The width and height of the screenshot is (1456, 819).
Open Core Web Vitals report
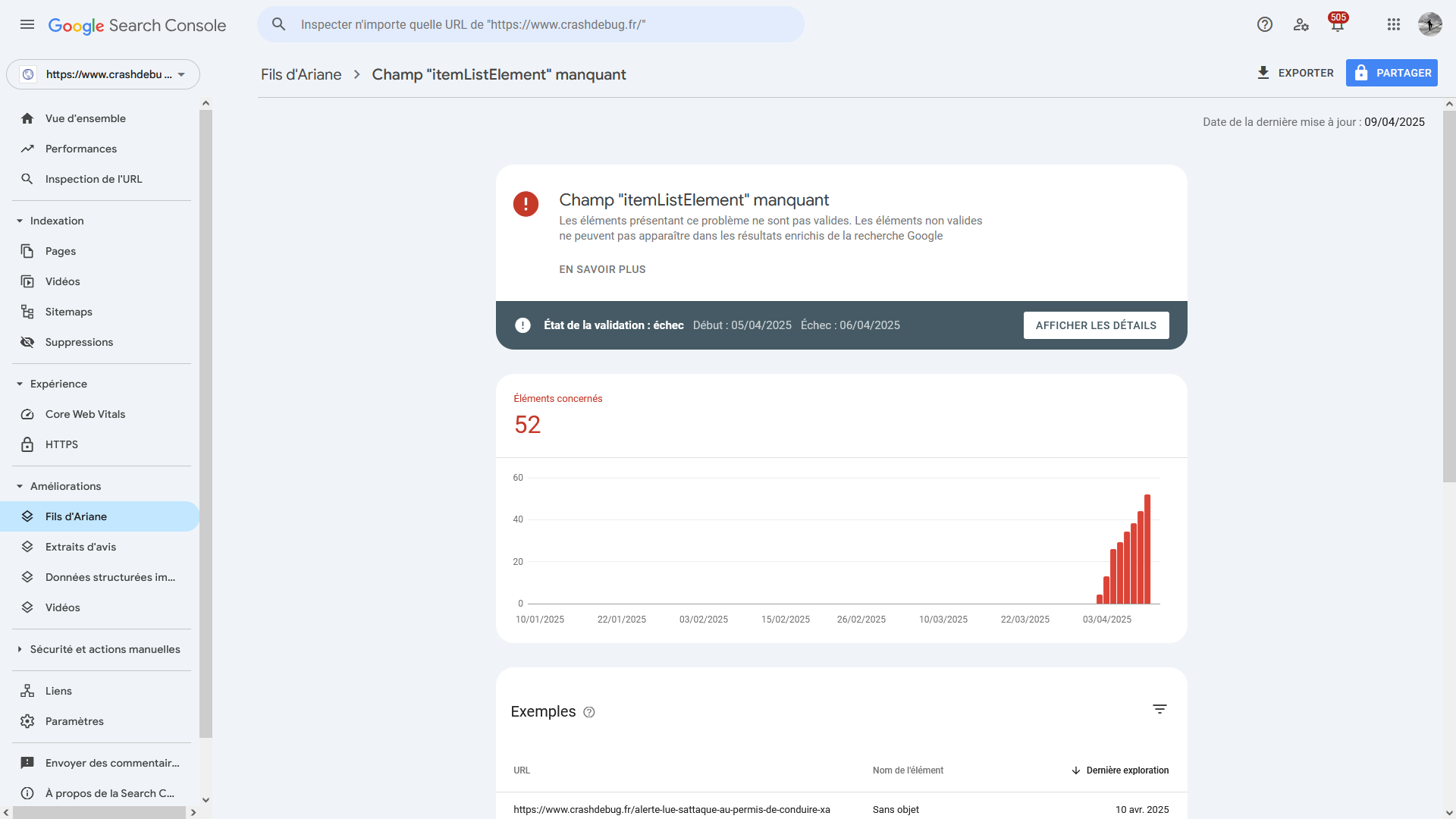click(85, 414)
